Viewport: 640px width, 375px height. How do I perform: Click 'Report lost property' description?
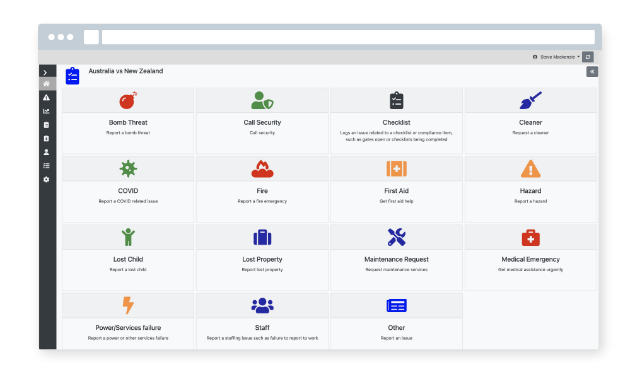click(262, 270)
